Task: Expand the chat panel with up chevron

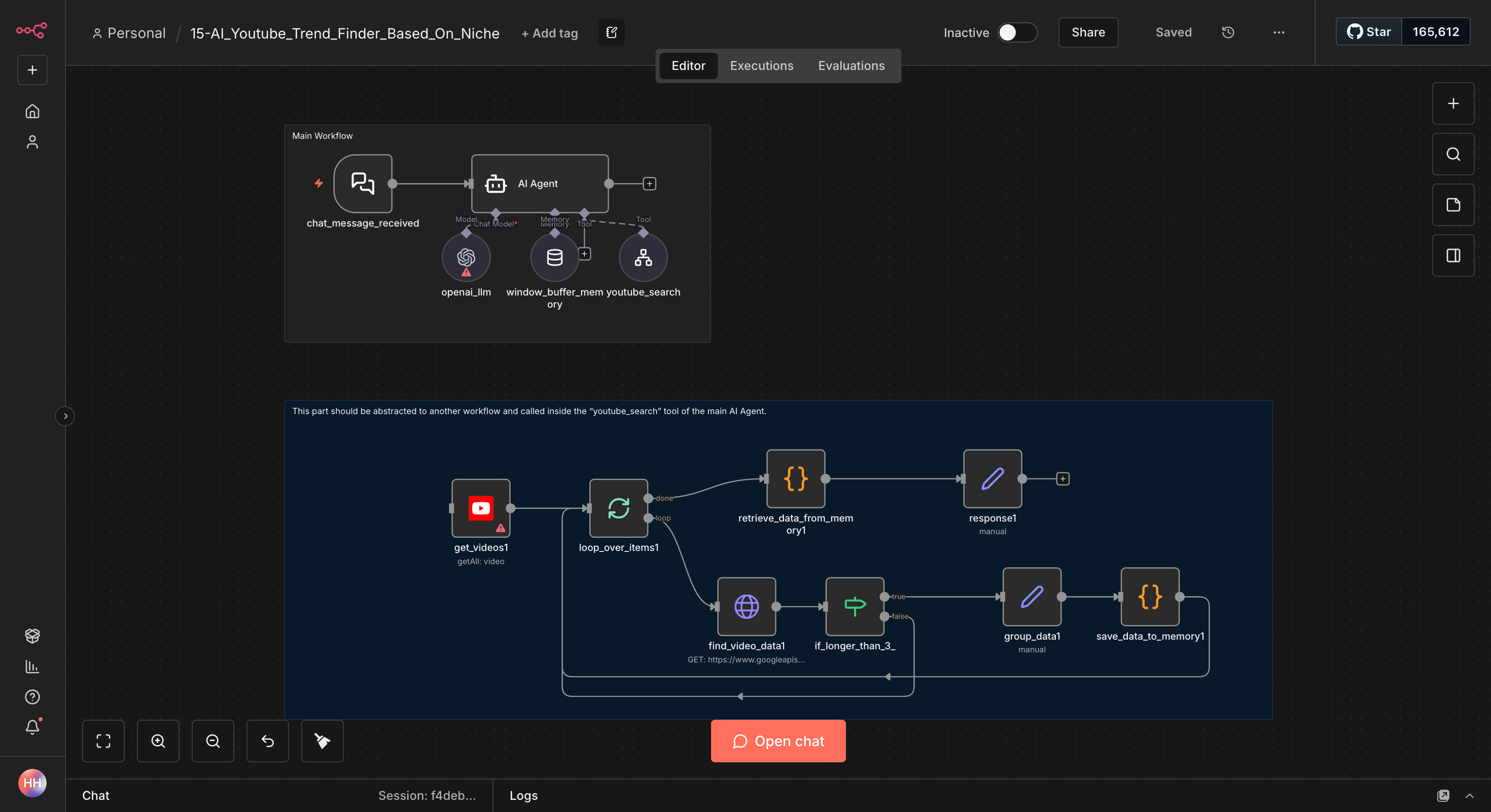Action: pos(1470,796)
